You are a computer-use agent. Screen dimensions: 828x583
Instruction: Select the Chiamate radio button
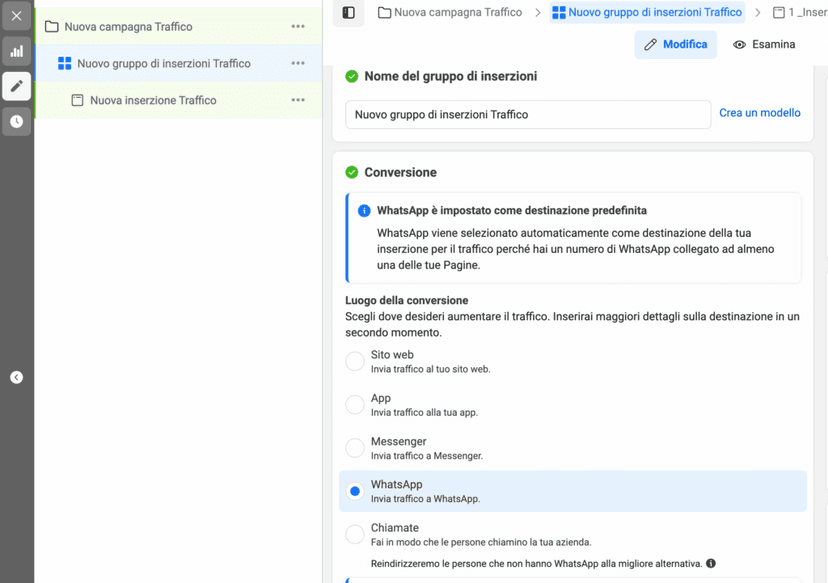click(355, 534)
